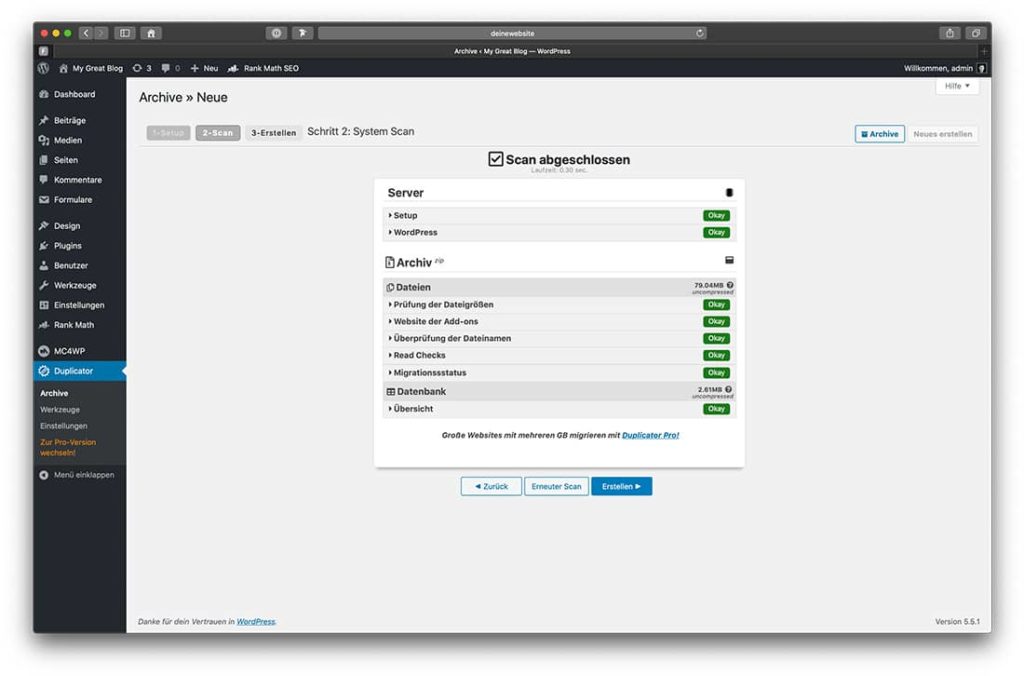Click the browser back arrow

(86, 33)
